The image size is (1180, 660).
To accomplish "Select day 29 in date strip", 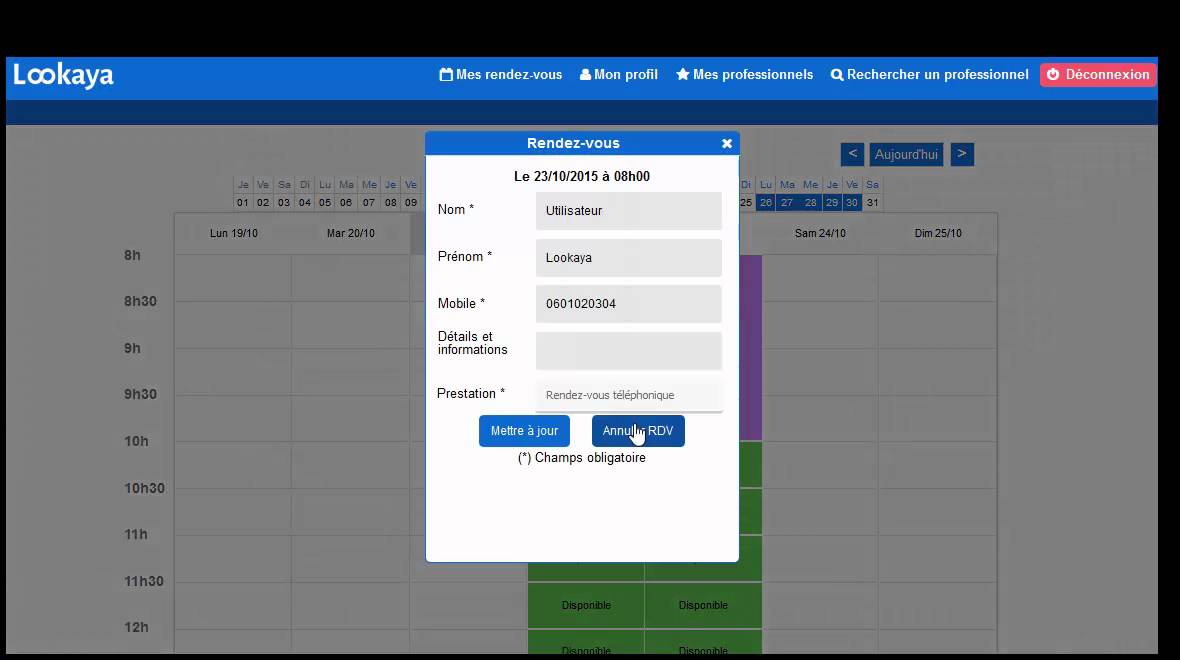I will click(x=832, y=202).
